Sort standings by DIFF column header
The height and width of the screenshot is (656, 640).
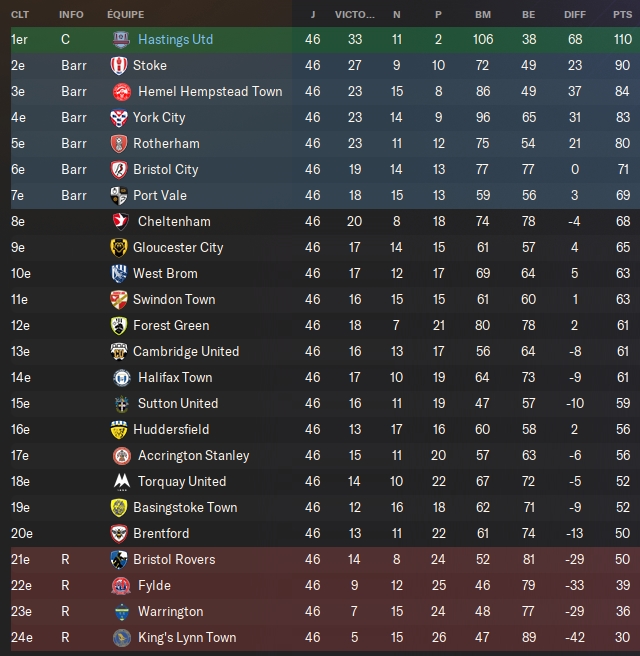pos(574,15)
